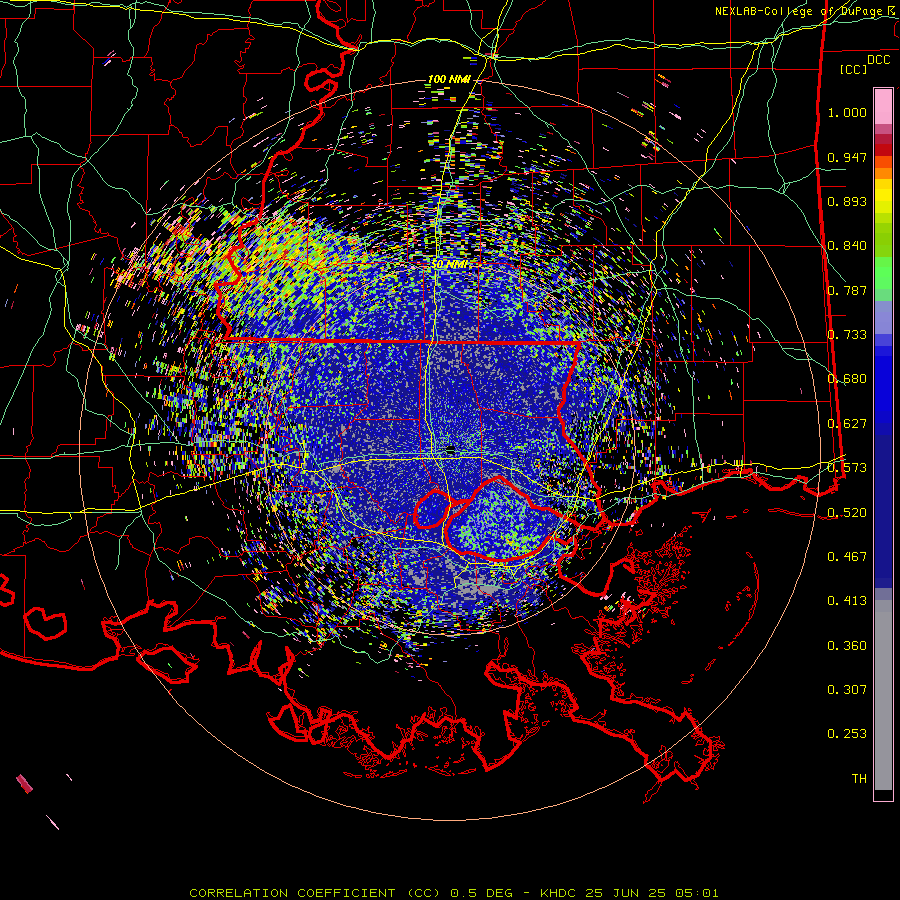Click the Correlation Coefficient caption at bottom

click(453, 893)
